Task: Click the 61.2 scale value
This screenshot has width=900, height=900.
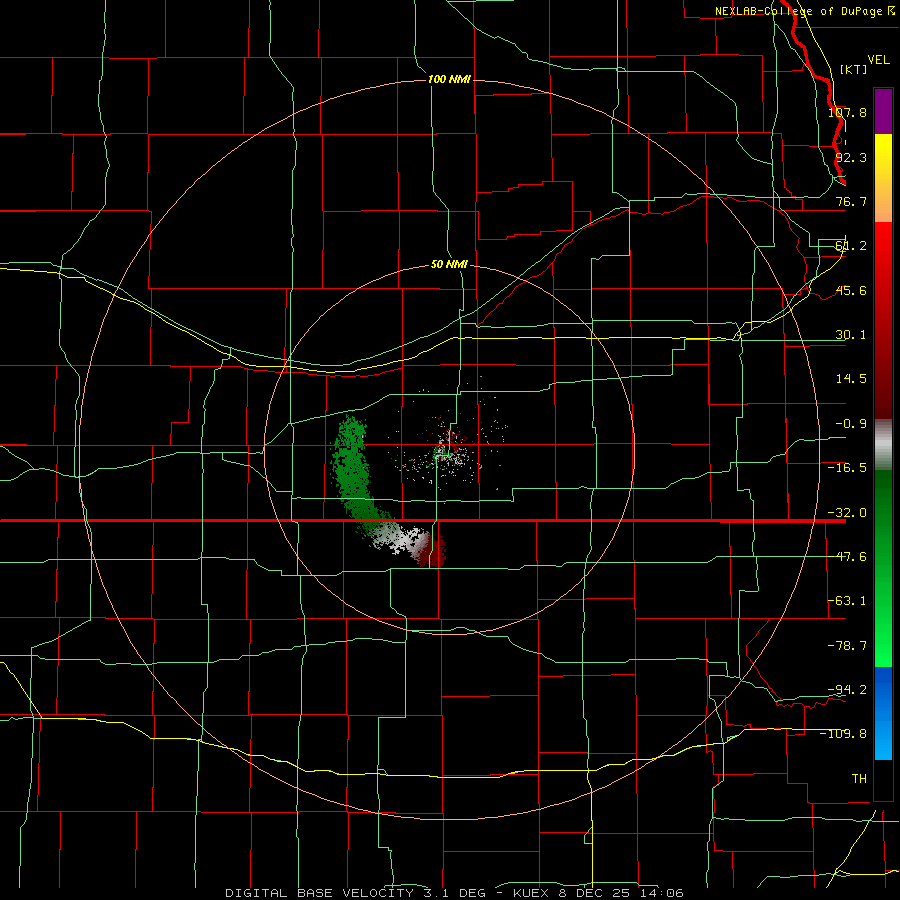Action: tap(851, 246)
